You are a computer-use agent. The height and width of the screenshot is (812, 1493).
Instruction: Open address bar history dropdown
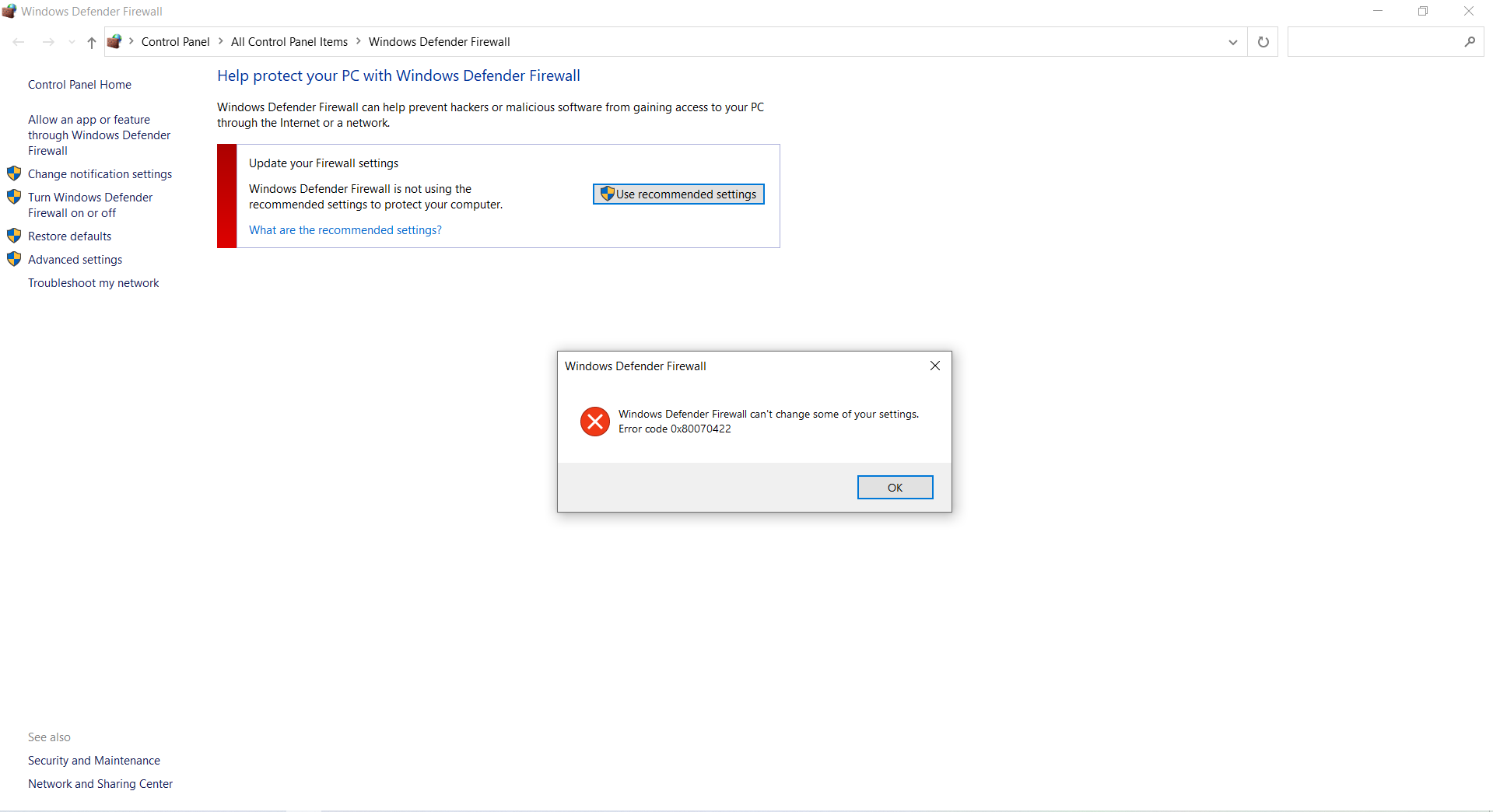[1233, 42]
